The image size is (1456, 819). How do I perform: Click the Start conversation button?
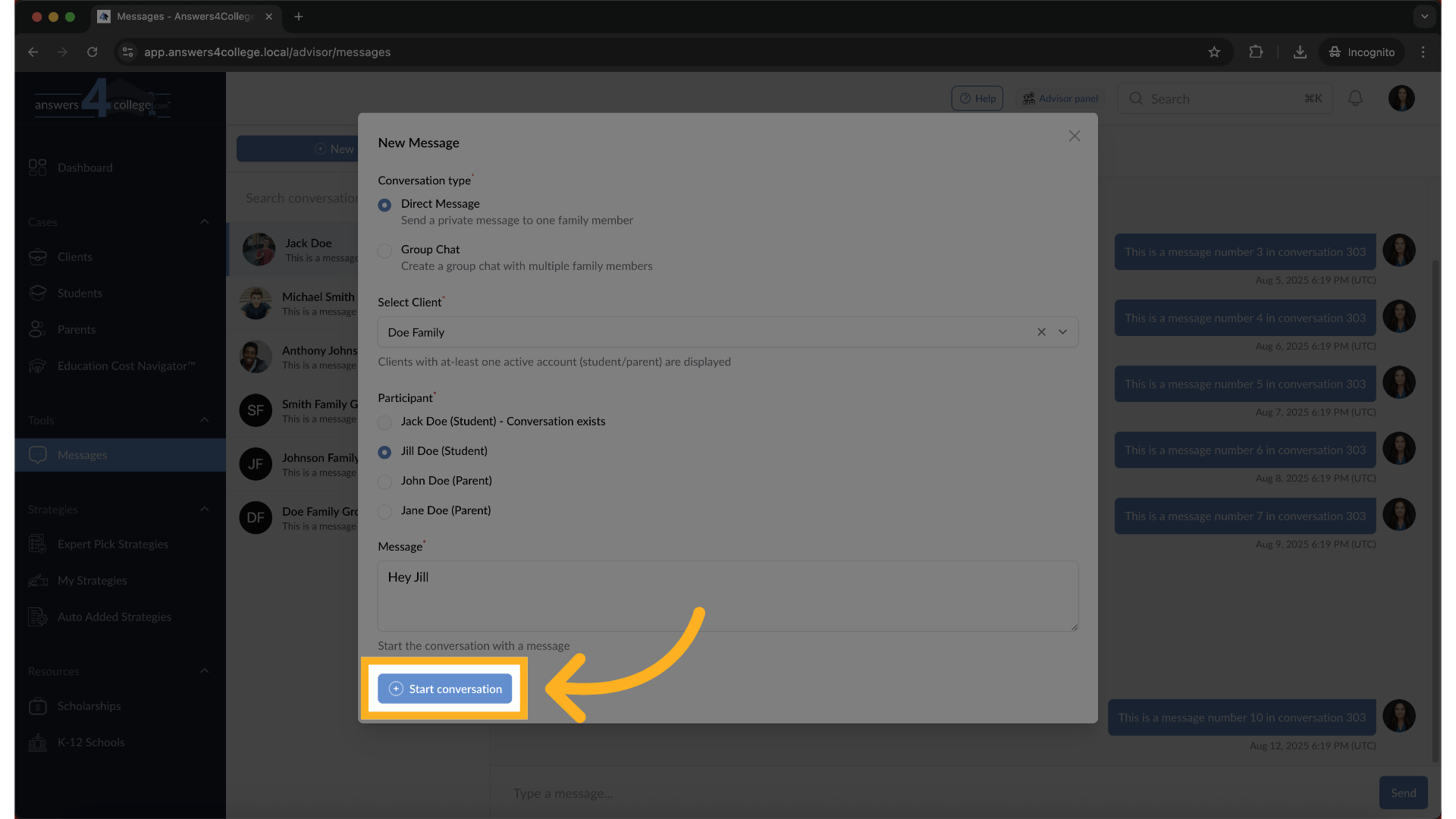pyautogui.click(x=445, y=689)
